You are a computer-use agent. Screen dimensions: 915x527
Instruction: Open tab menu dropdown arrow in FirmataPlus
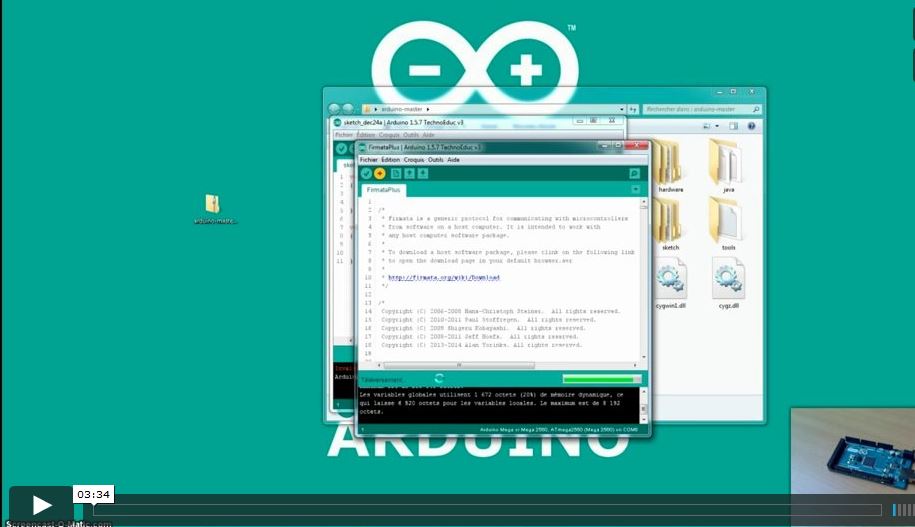tap(635, 189)
